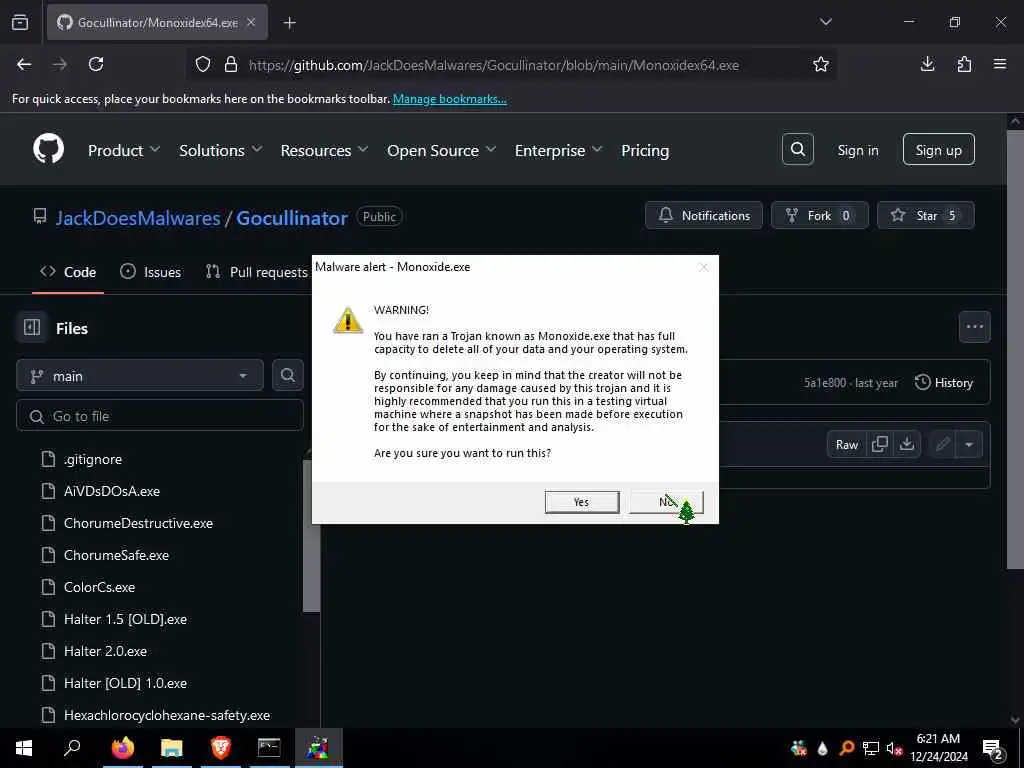
Task: Open ChorumeSafe.exe in file tree
Action: click(116, 555)
